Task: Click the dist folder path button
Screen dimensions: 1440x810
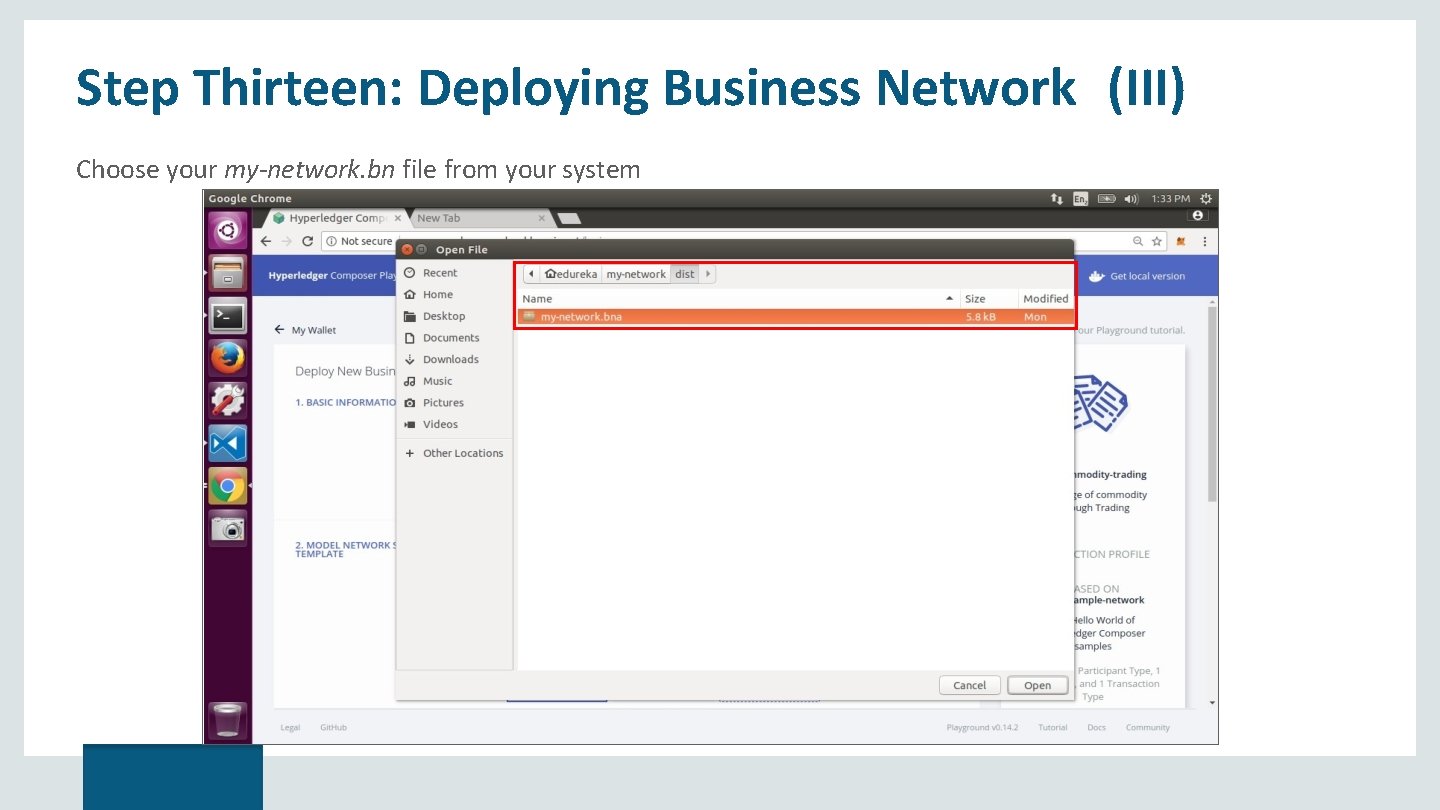Action: click(x=685, y=274)
